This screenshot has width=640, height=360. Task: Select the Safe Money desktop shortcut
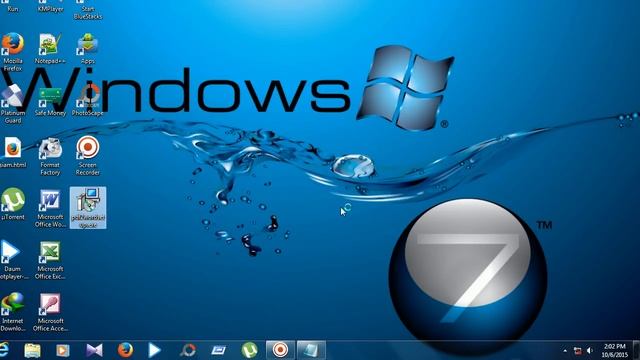click(x=50, y=101)
